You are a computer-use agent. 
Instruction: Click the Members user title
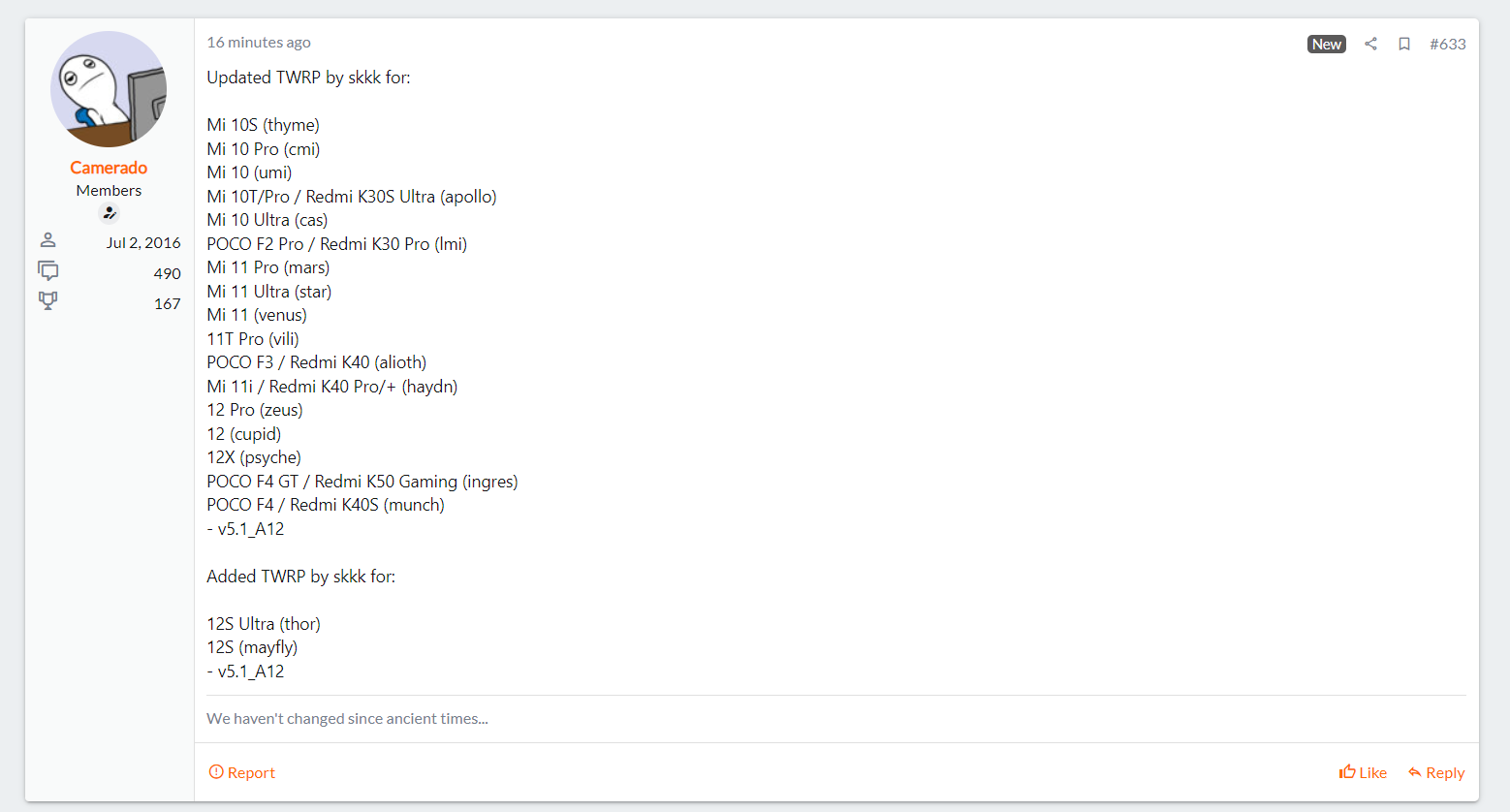tap(109, 191)
